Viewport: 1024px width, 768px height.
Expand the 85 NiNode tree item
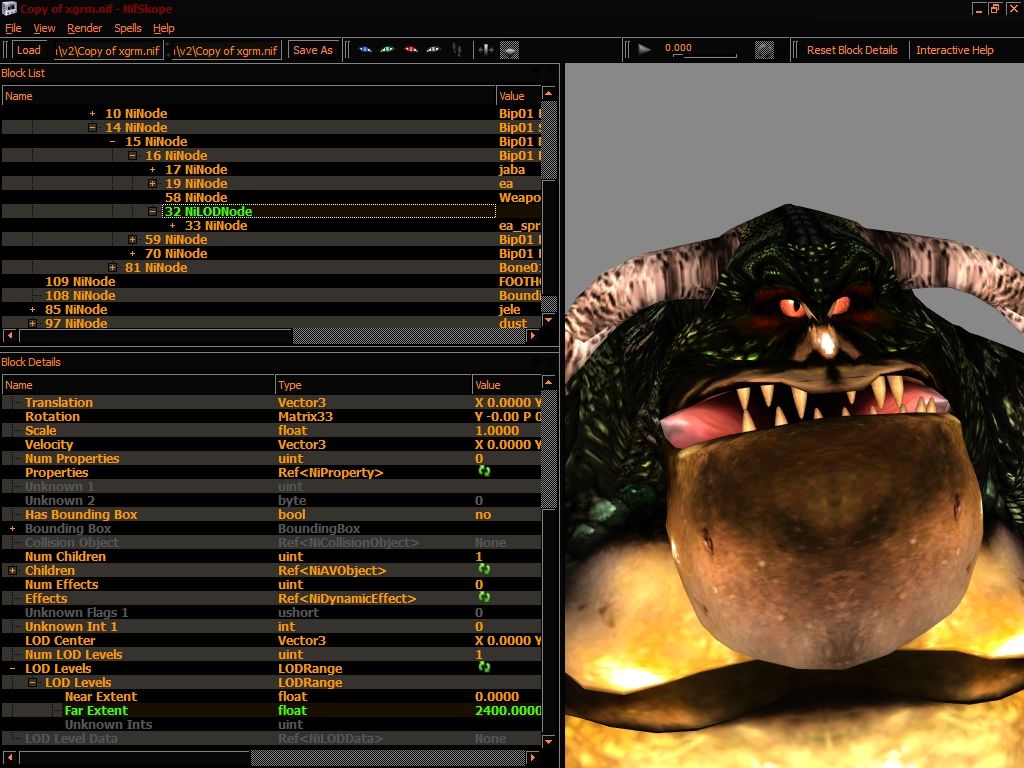click(x=32, y=310)
